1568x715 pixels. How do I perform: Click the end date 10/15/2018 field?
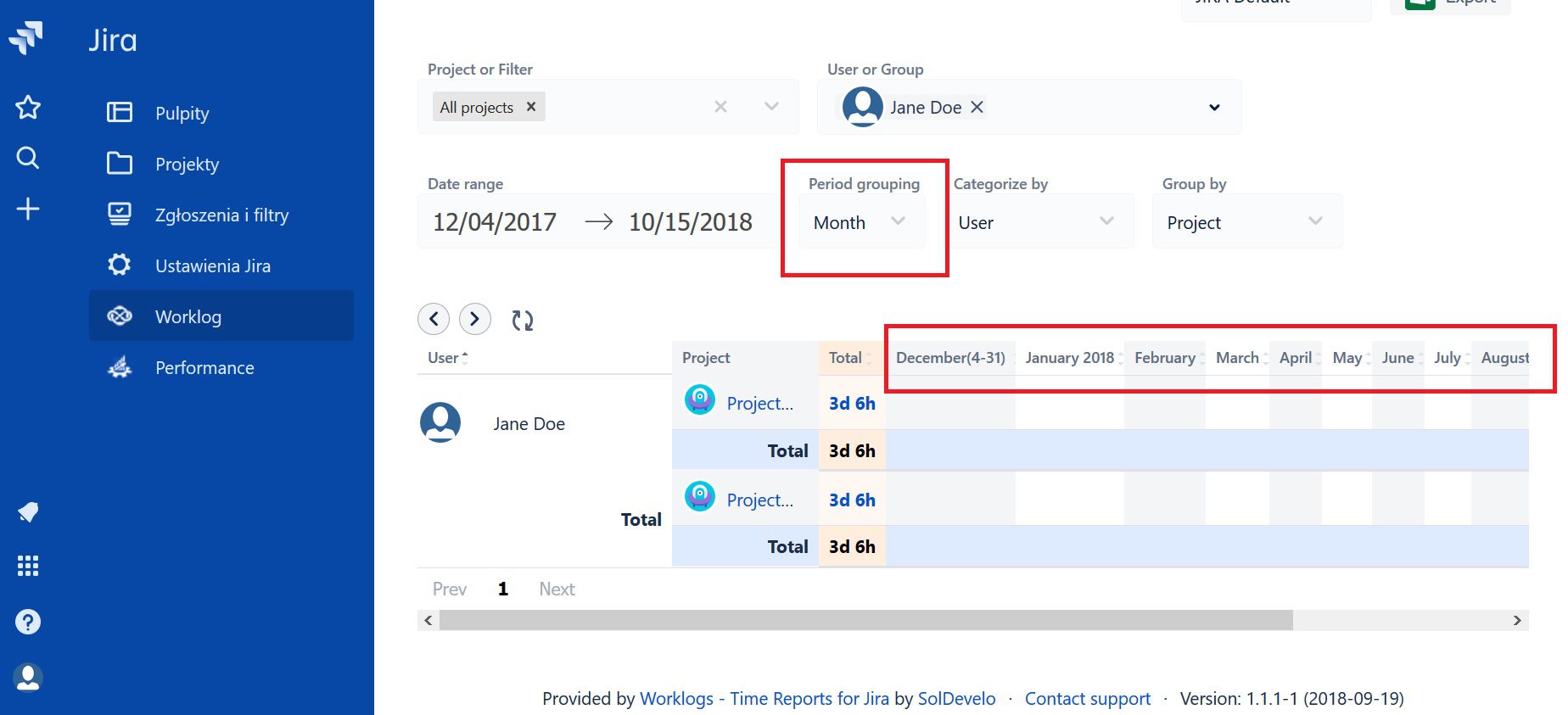pos(691,222)
